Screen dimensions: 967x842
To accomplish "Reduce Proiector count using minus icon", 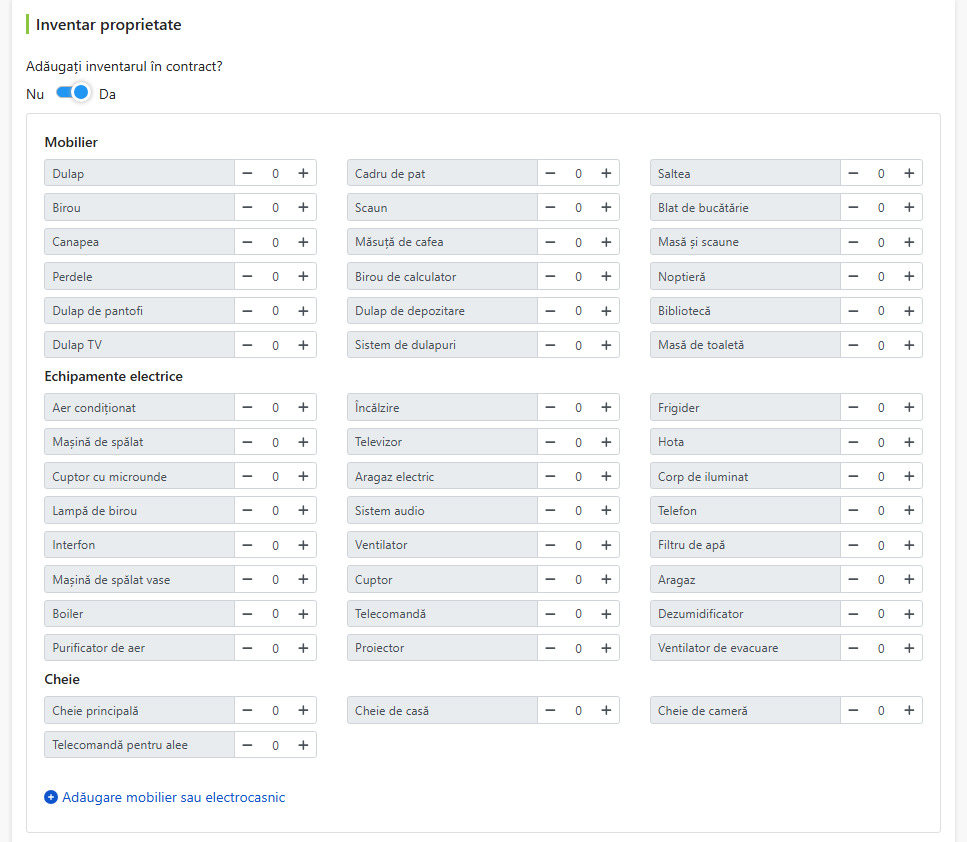I will click(x=550, y=648).
